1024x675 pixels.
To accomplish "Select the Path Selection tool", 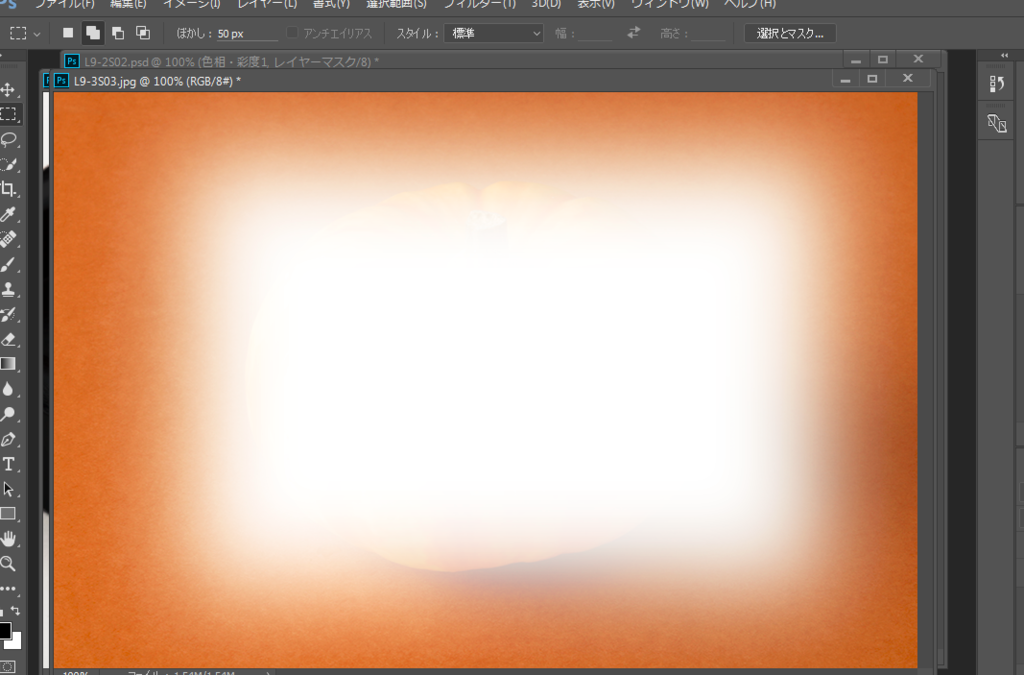I will point(8,489).
